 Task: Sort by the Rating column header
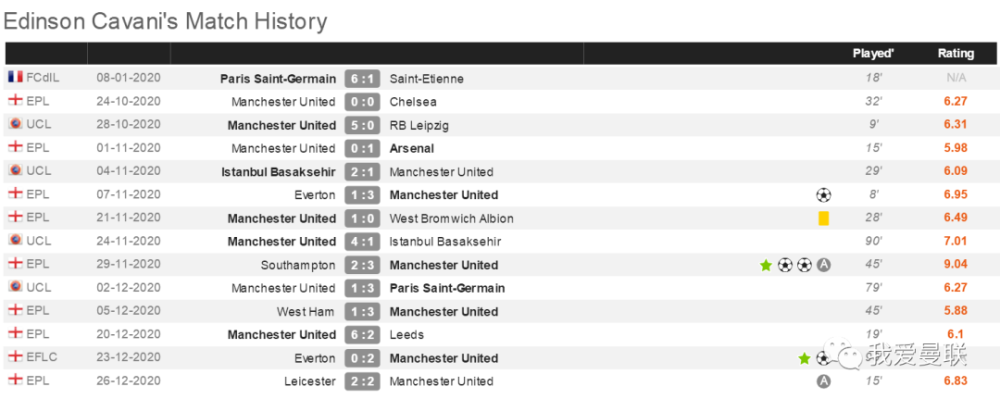click(955, 54)
